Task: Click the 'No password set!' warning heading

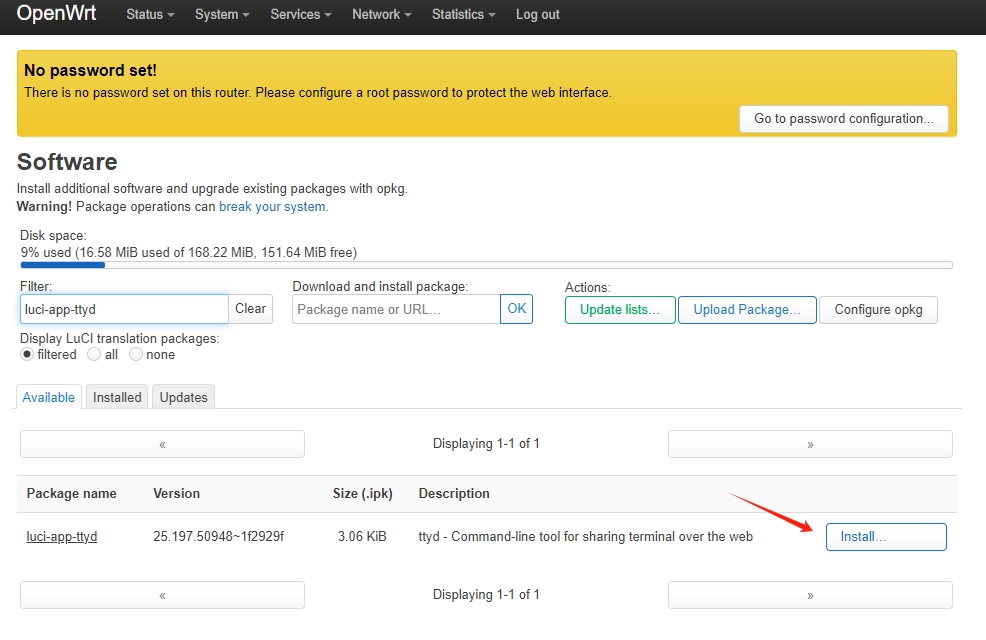Action: coord(91,70)
